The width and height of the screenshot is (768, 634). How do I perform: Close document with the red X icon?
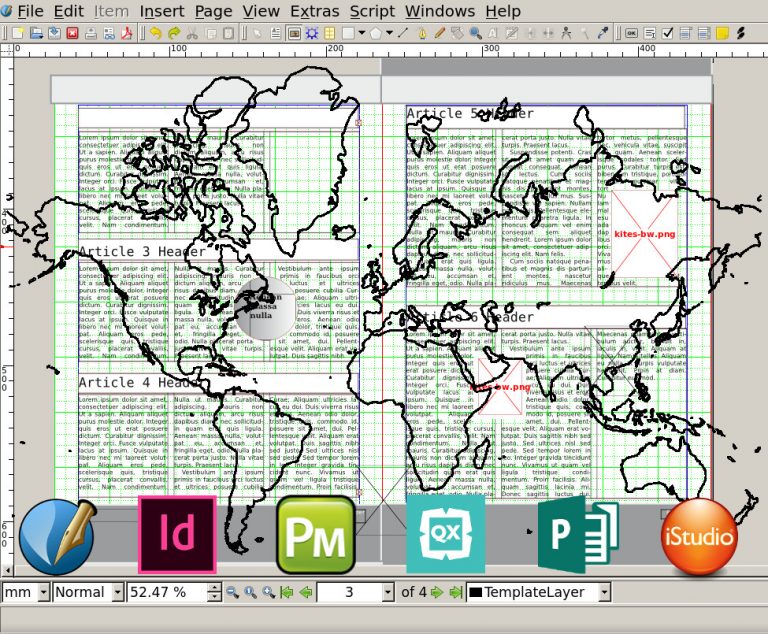(72, 33)
